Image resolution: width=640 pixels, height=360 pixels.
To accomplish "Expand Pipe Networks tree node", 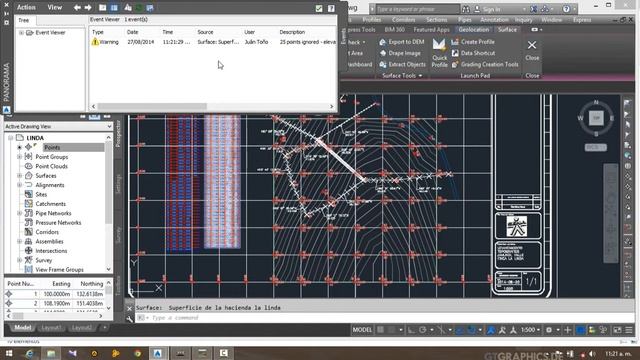I will click(19, 213).
